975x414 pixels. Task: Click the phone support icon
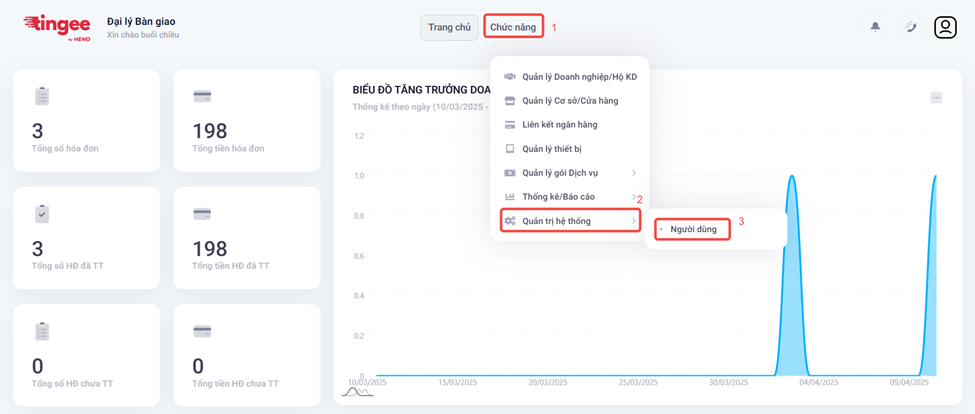click(910, 27)
